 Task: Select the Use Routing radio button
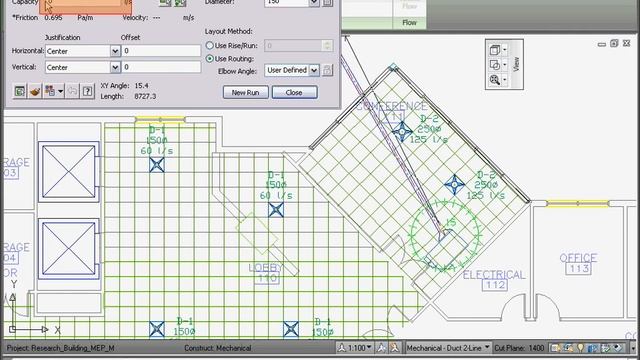point(209,58)
